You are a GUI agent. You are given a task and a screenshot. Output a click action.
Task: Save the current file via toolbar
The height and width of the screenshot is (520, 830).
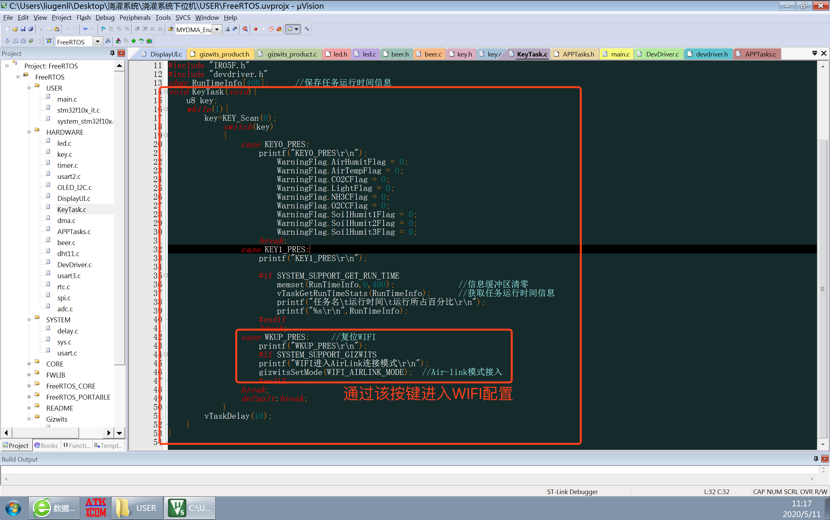click(x=23, y=29)
